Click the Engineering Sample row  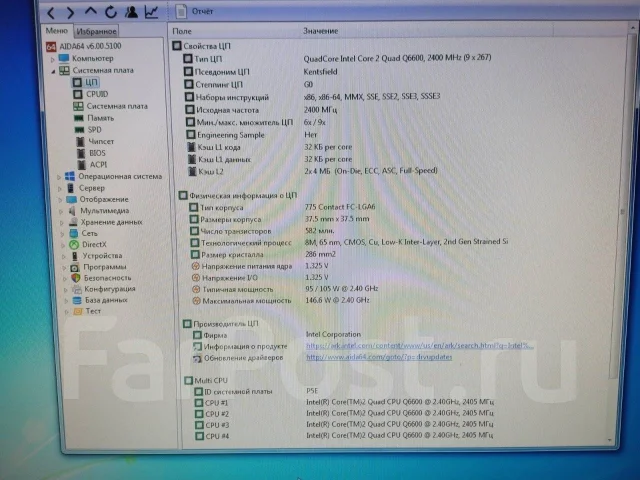click(x=251, y=135)
